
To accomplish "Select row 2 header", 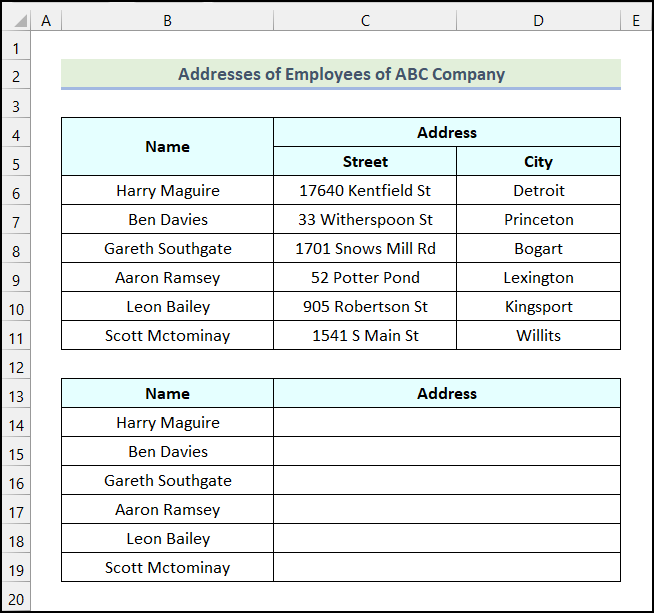I will point(16,76).
